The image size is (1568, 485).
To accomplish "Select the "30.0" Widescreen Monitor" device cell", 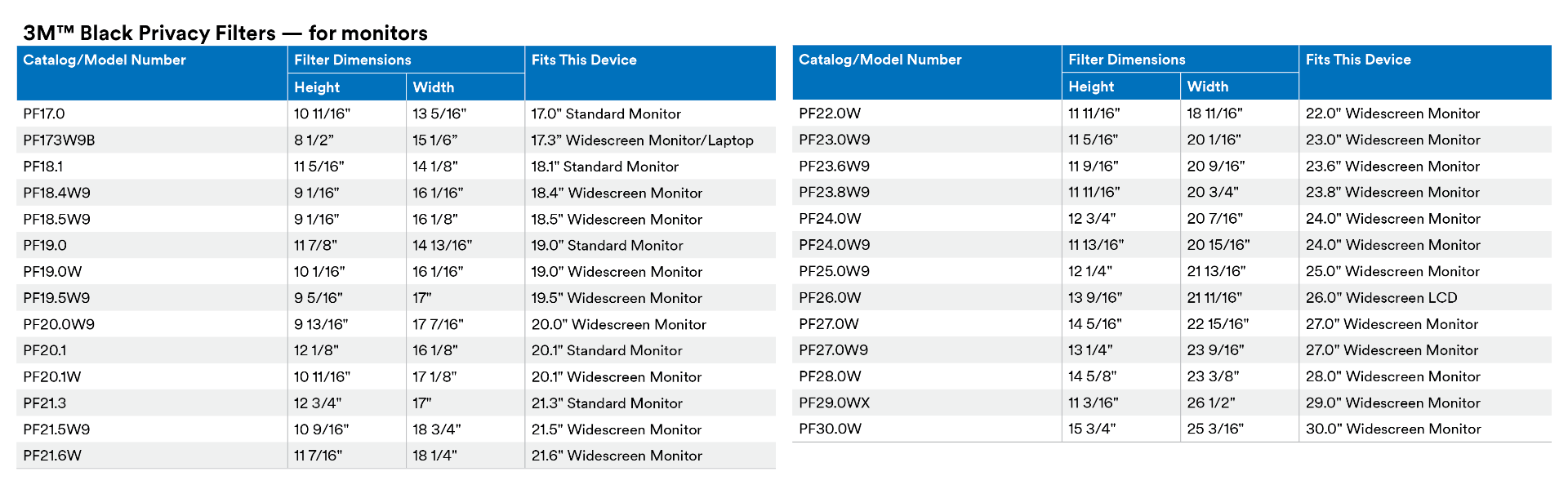I will (x=1392, y=429).
